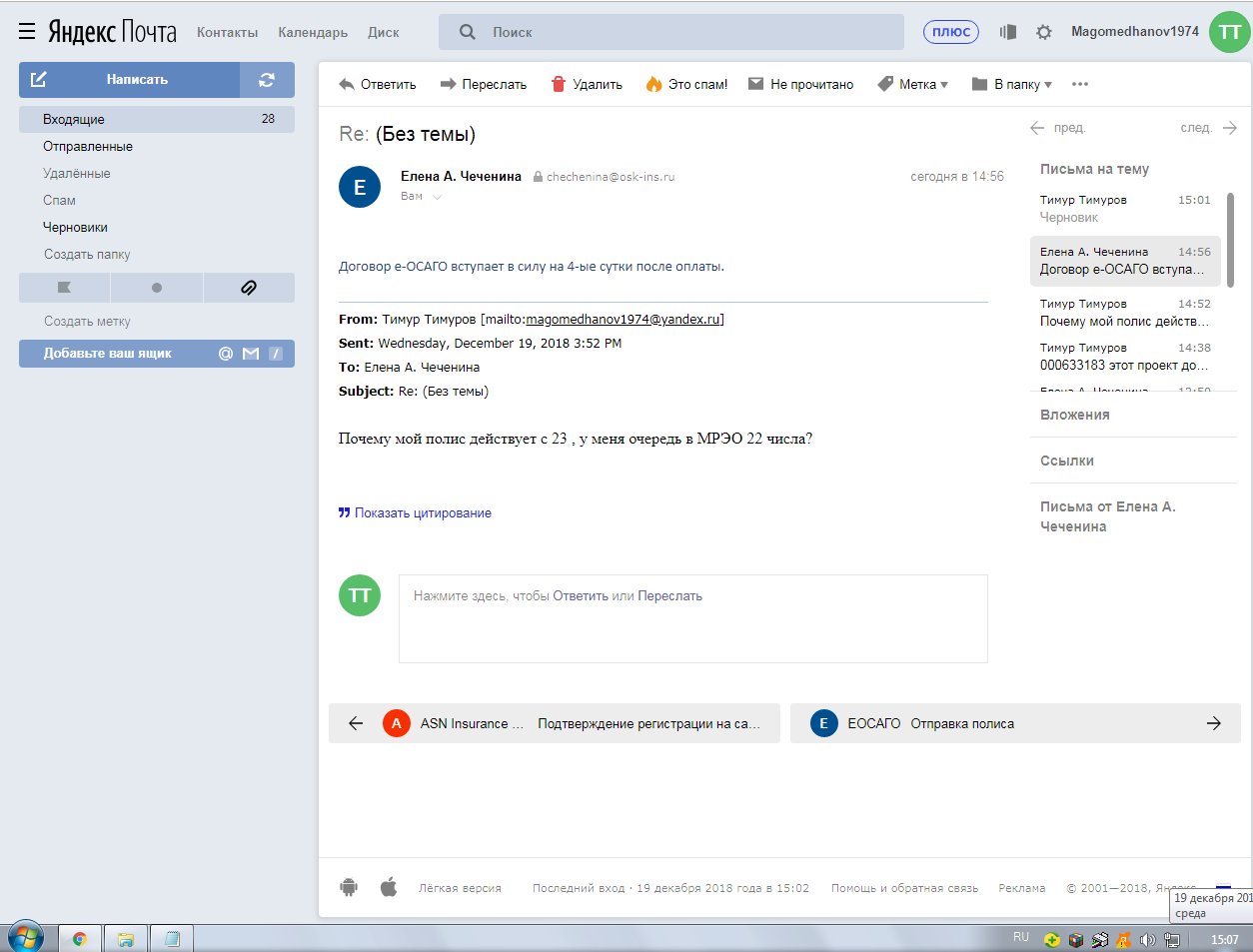Toggle the important flag filter
The image size is (1253, 952).
(x=65, y=288)
